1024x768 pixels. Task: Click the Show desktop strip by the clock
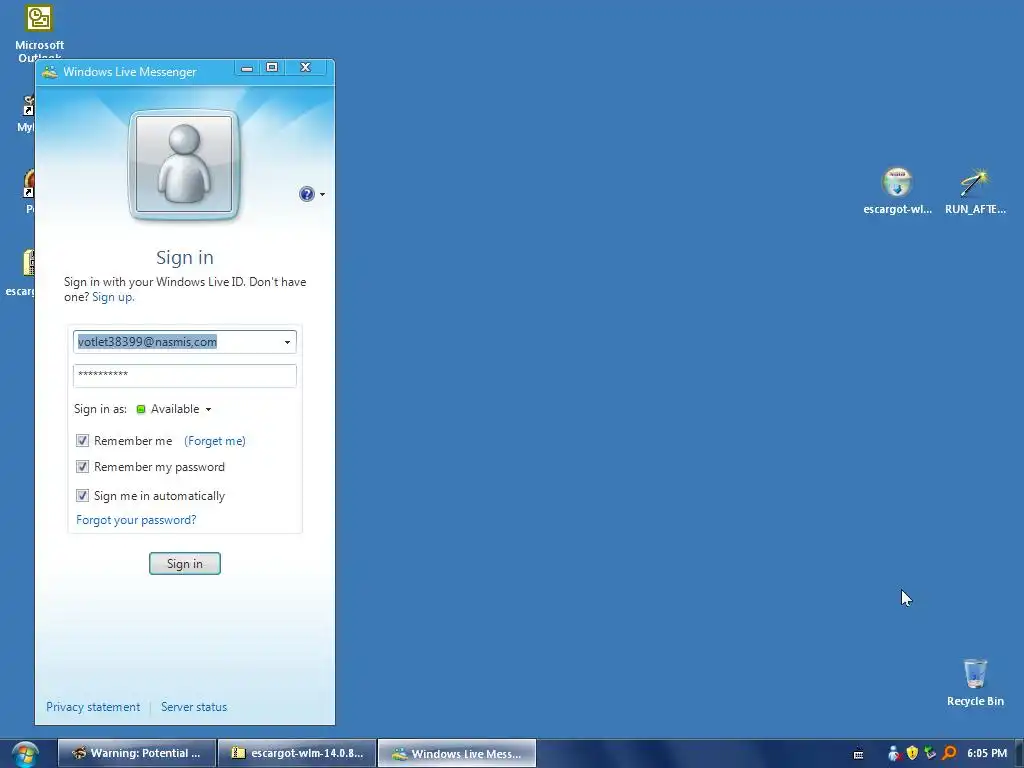tap(1019, 754)
